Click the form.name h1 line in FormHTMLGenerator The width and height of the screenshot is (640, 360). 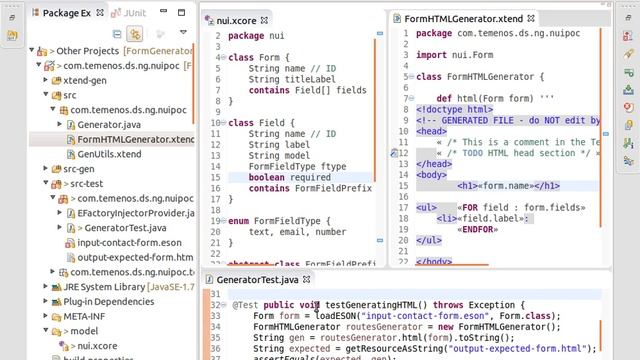click(x=508, y=186)
